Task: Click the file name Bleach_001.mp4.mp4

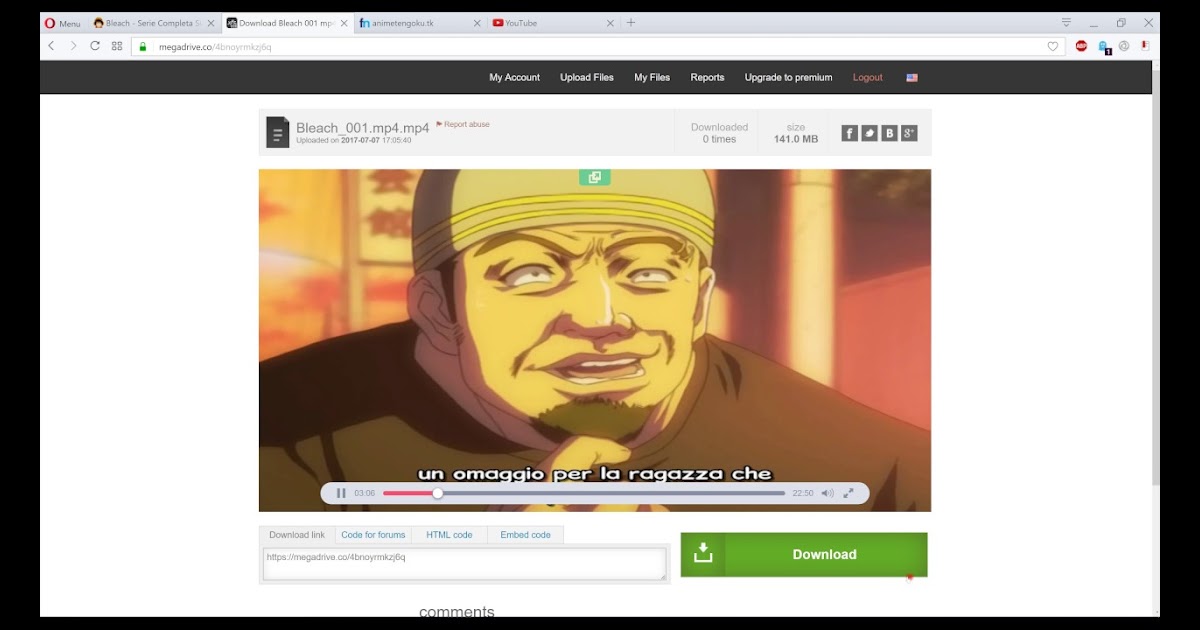Action: click(x=363, y=128)
